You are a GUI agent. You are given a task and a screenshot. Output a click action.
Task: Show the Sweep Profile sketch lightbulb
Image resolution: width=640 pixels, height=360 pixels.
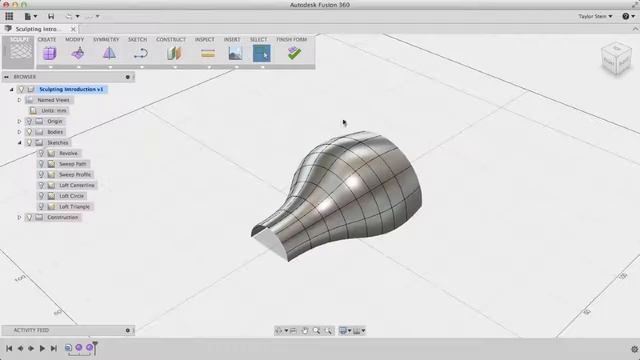[x=41, y=174]
